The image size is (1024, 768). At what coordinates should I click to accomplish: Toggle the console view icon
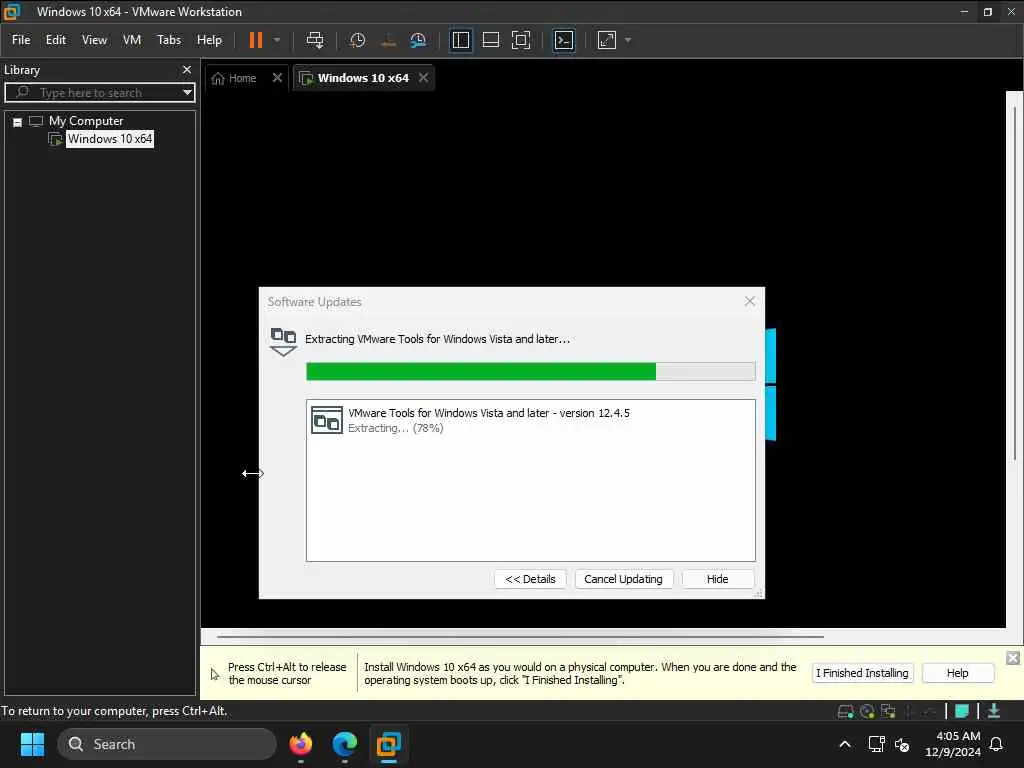coord(564,40)
